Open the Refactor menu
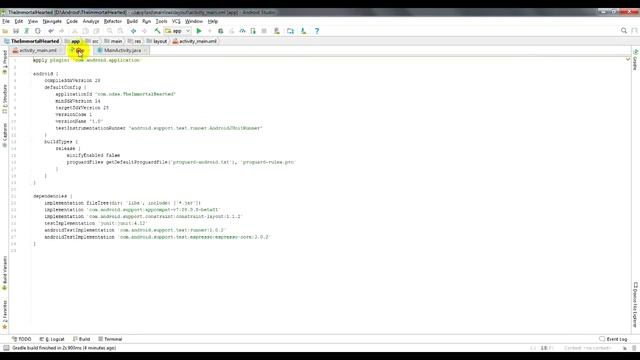 [x=113, y=21]
